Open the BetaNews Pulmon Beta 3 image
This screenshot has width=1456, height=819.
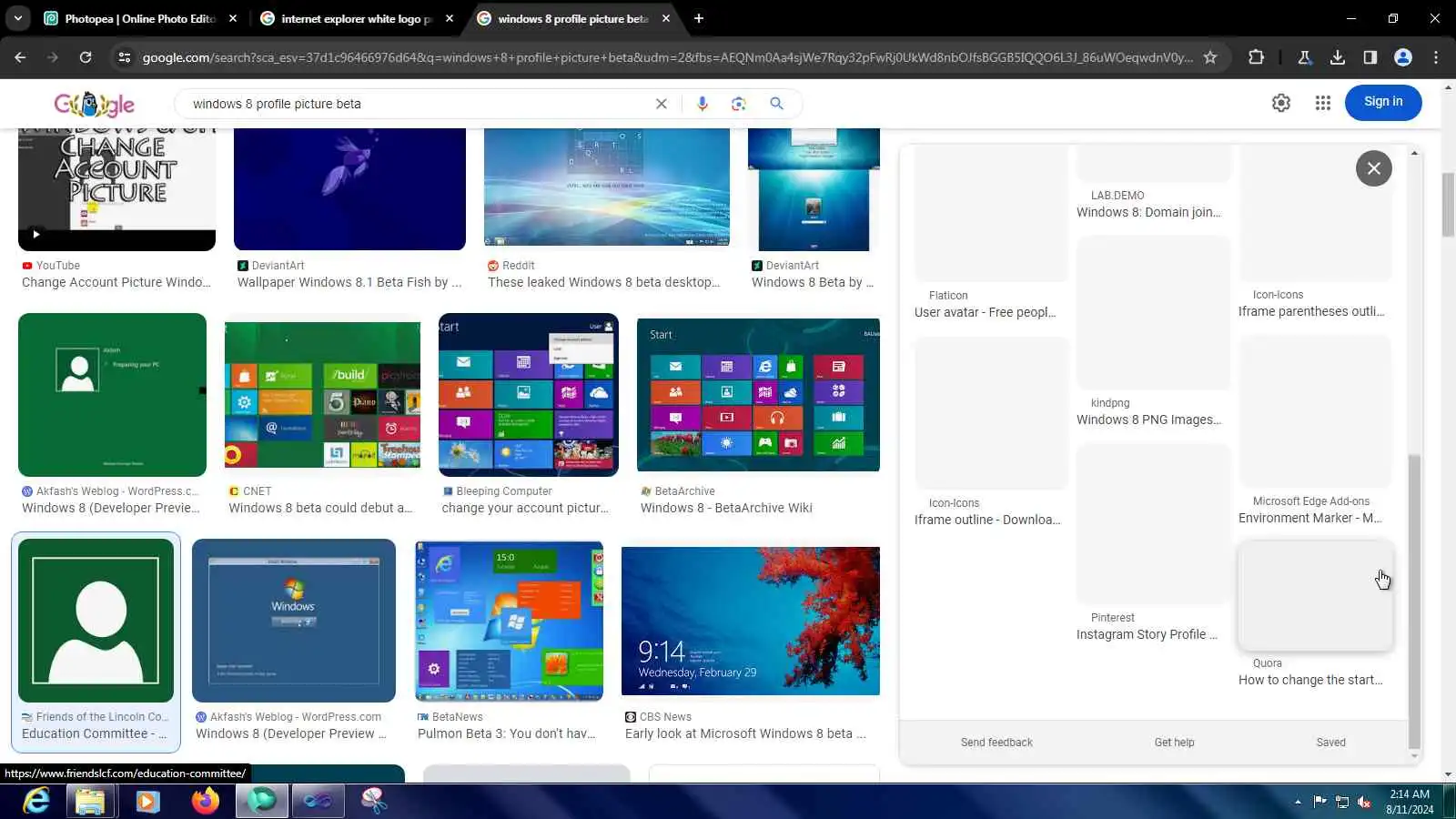tap(510, 621)
